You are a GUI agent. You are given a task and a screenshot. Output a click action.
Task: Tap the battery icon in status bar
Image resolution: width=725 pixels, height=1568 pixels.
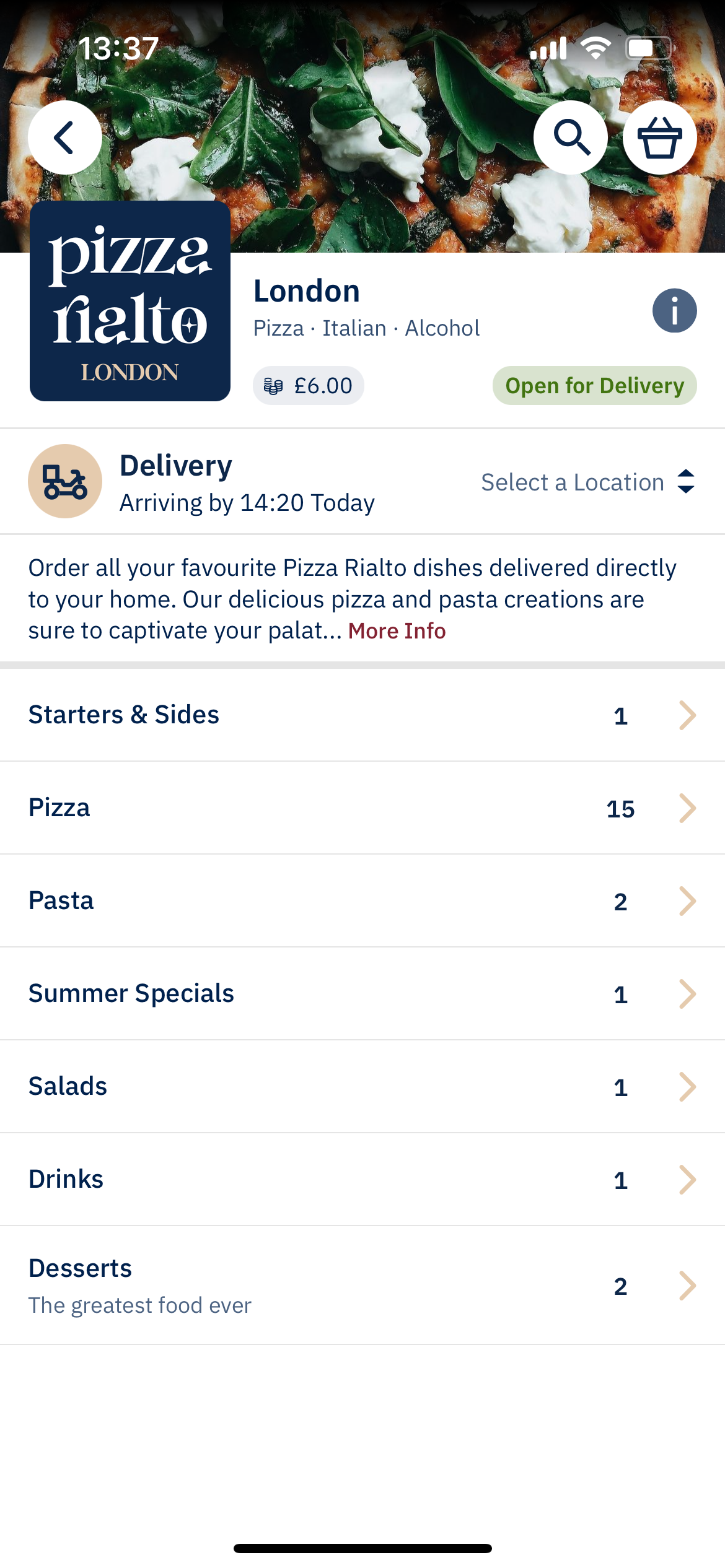(x=648, y=48)
